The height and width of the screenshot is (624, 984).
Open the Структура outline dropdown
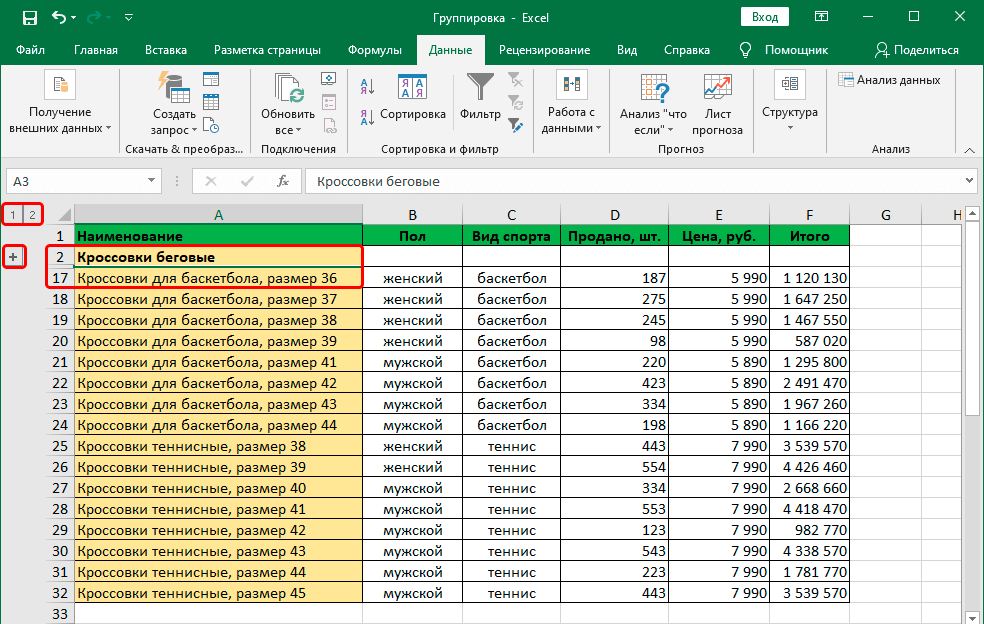coord(789,104)
